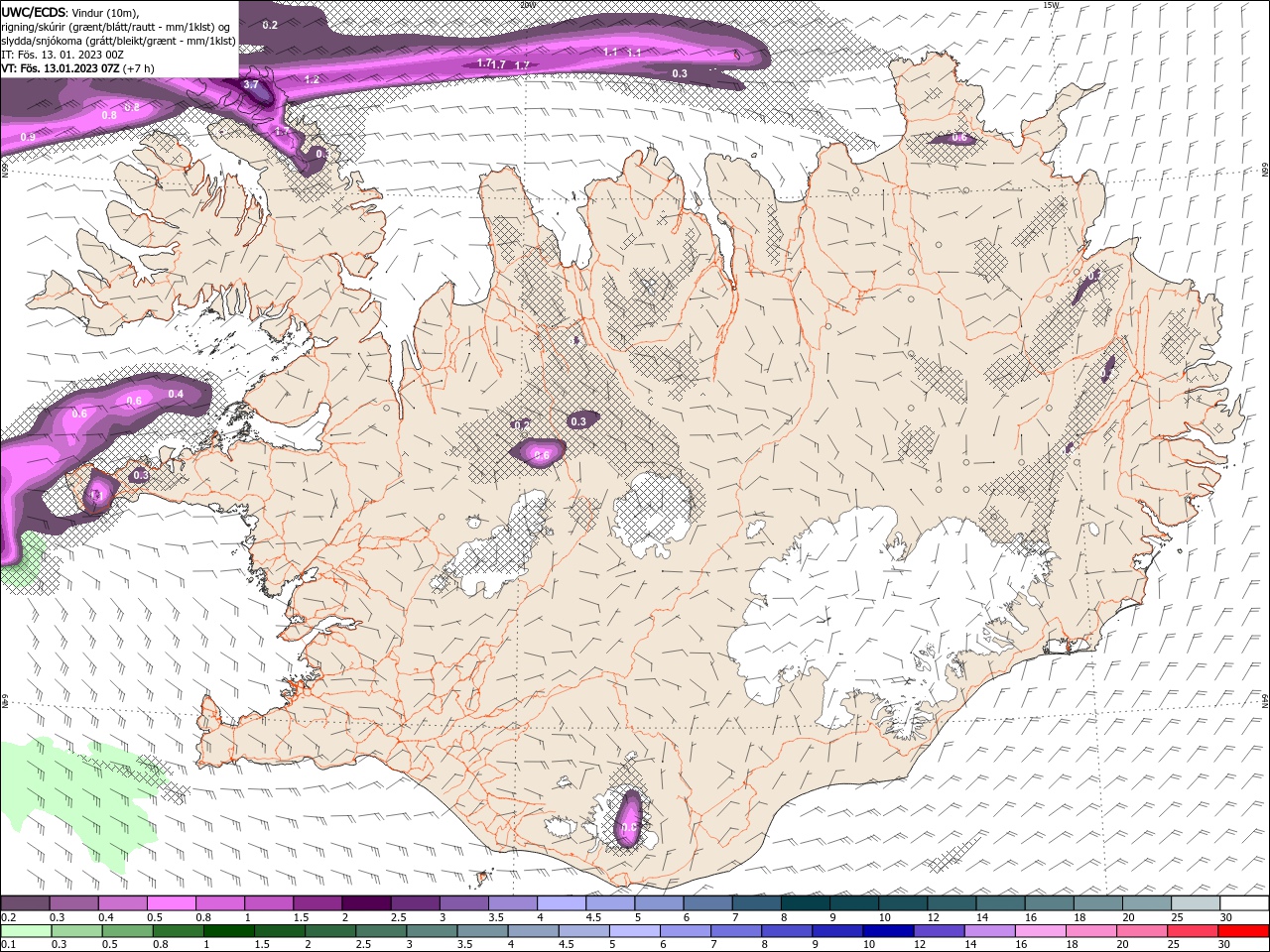Click the 'VT: Fös. 13.01.2023 07Z' valid time

click(x=62, y=68)
